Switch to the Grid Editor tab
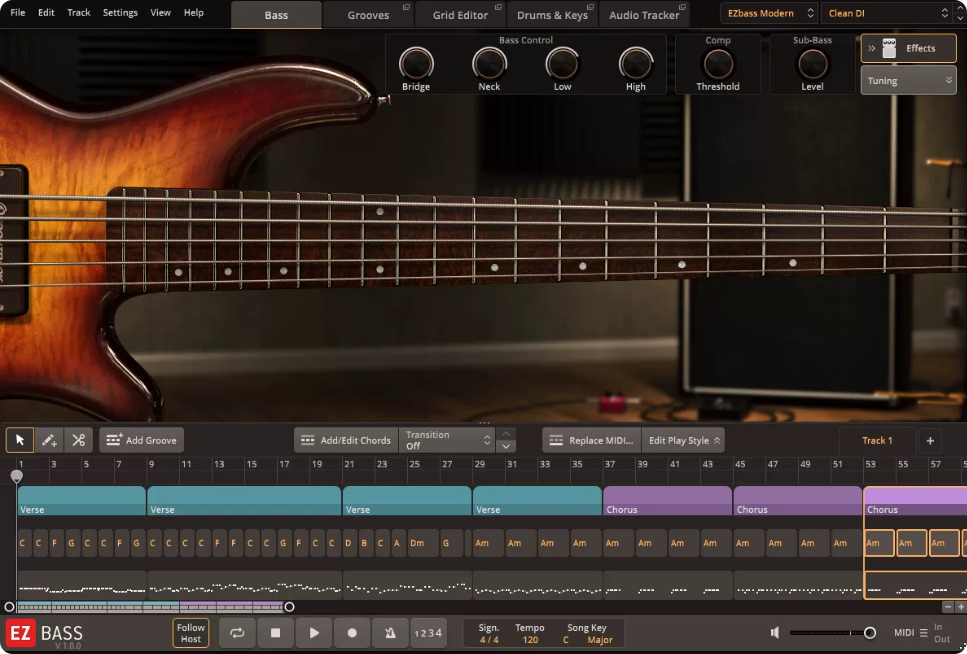The image size is (967, 654). point(460,15)
